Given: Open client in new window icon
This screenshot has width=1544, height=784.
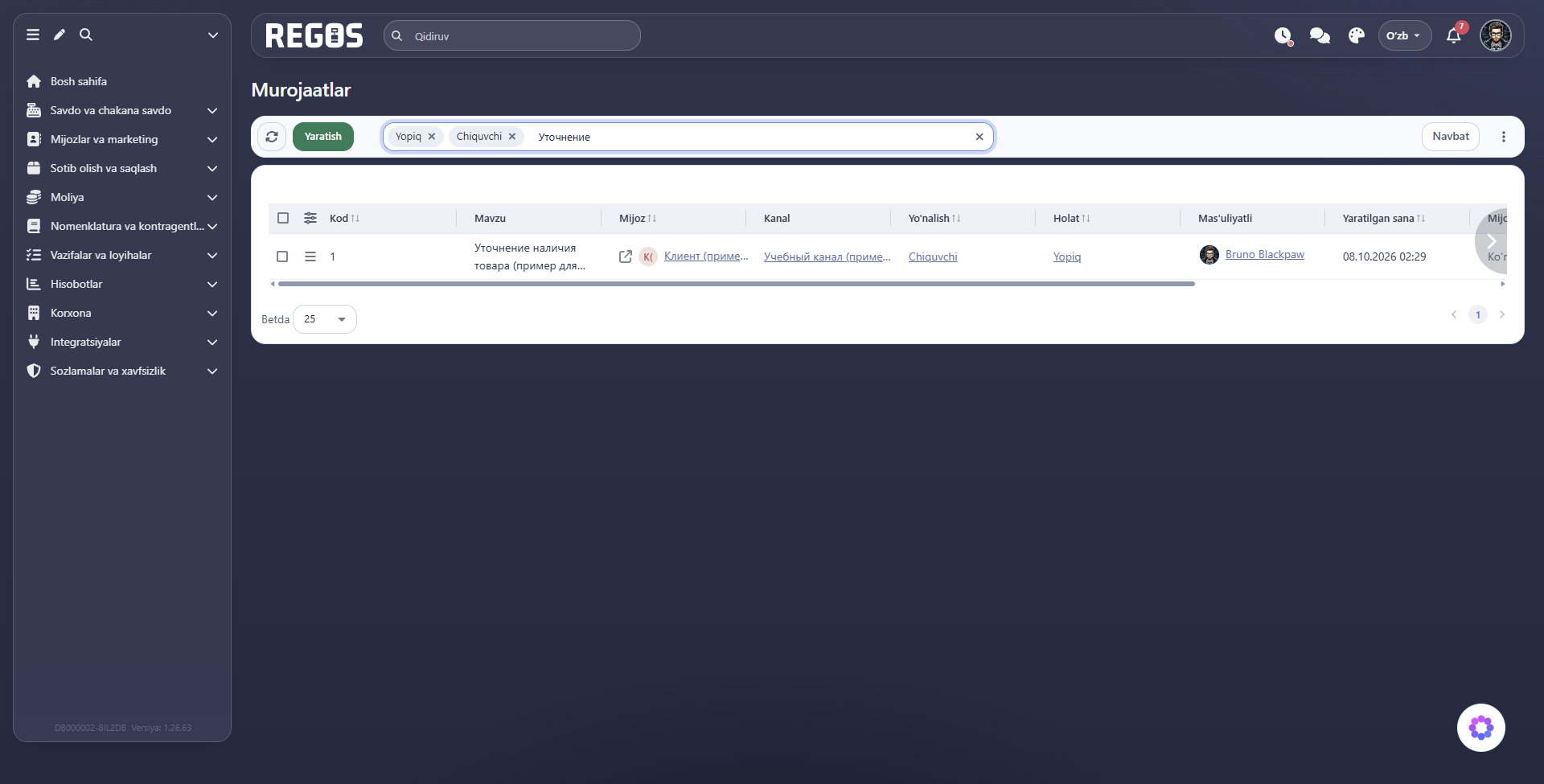Looking at the screenshot, I should click(x=626, y=257).
